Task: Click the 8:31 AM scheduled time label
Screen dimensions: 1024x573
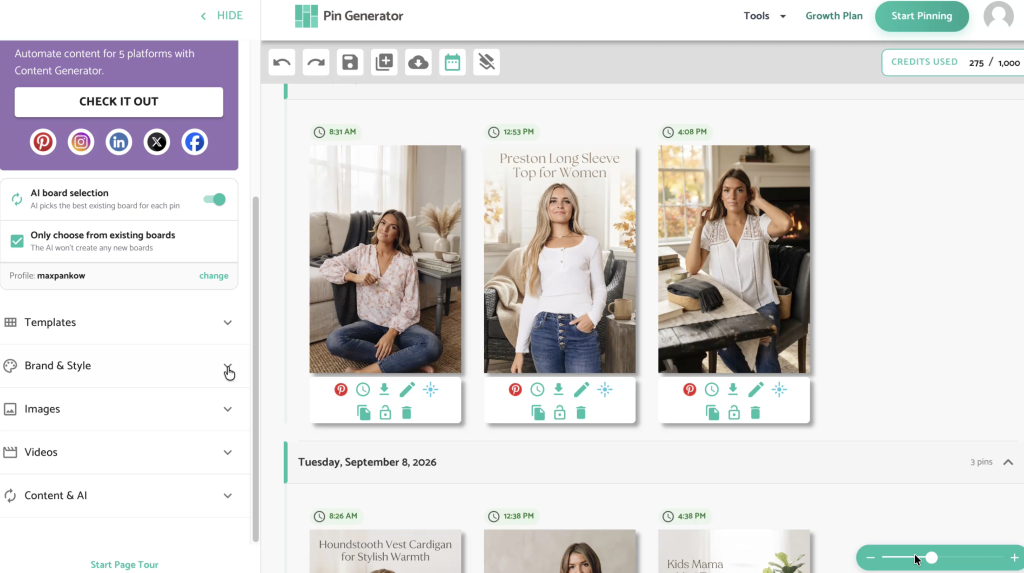Action: coord(335,132)
